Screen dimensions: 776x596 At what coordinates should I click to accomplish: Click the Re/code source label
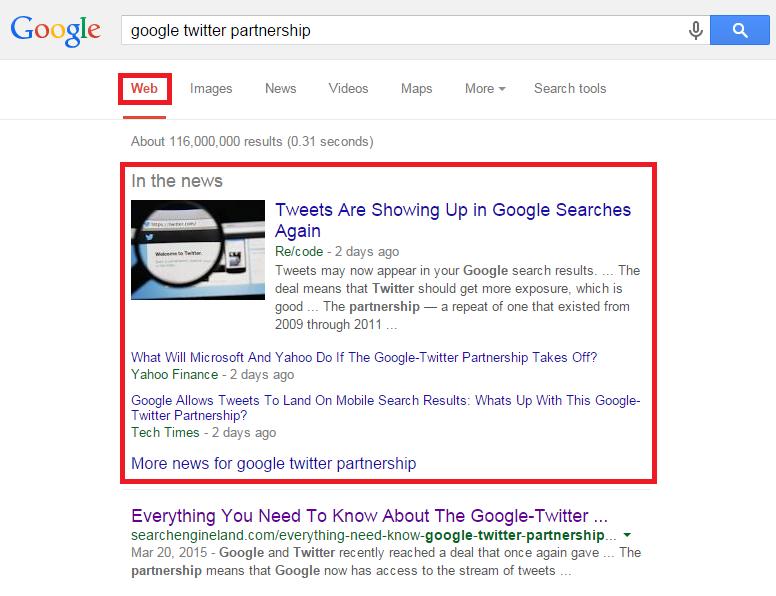pyautogui.click(x=299, y=251)
